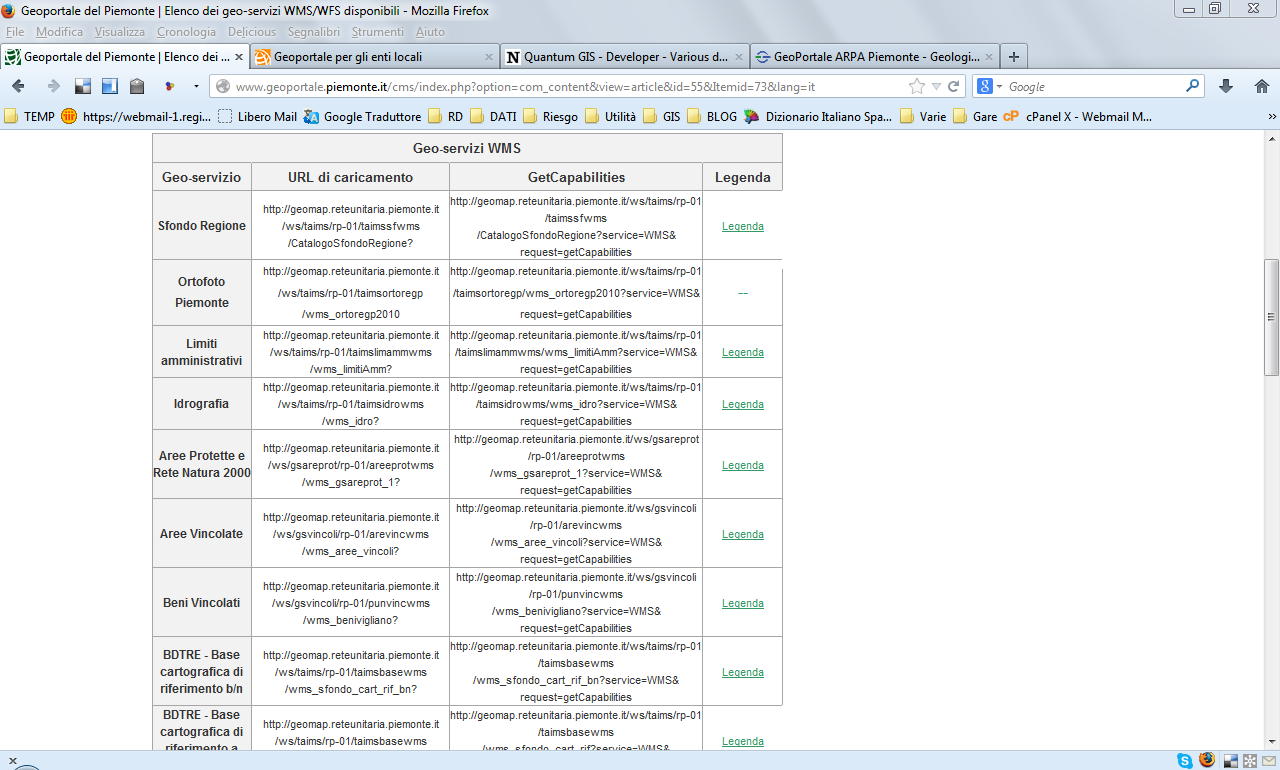
Task: Click the Delicious checkerboard icon in the navigation toolbar
Action: pos(83,87)
